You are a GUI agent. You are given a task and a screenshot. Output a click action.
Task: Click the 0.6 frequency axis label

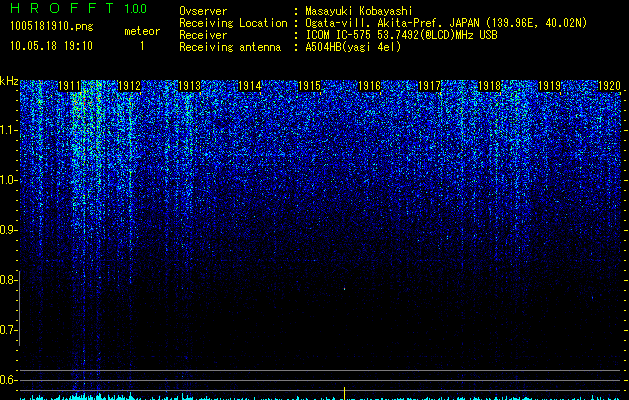point(8,380)
